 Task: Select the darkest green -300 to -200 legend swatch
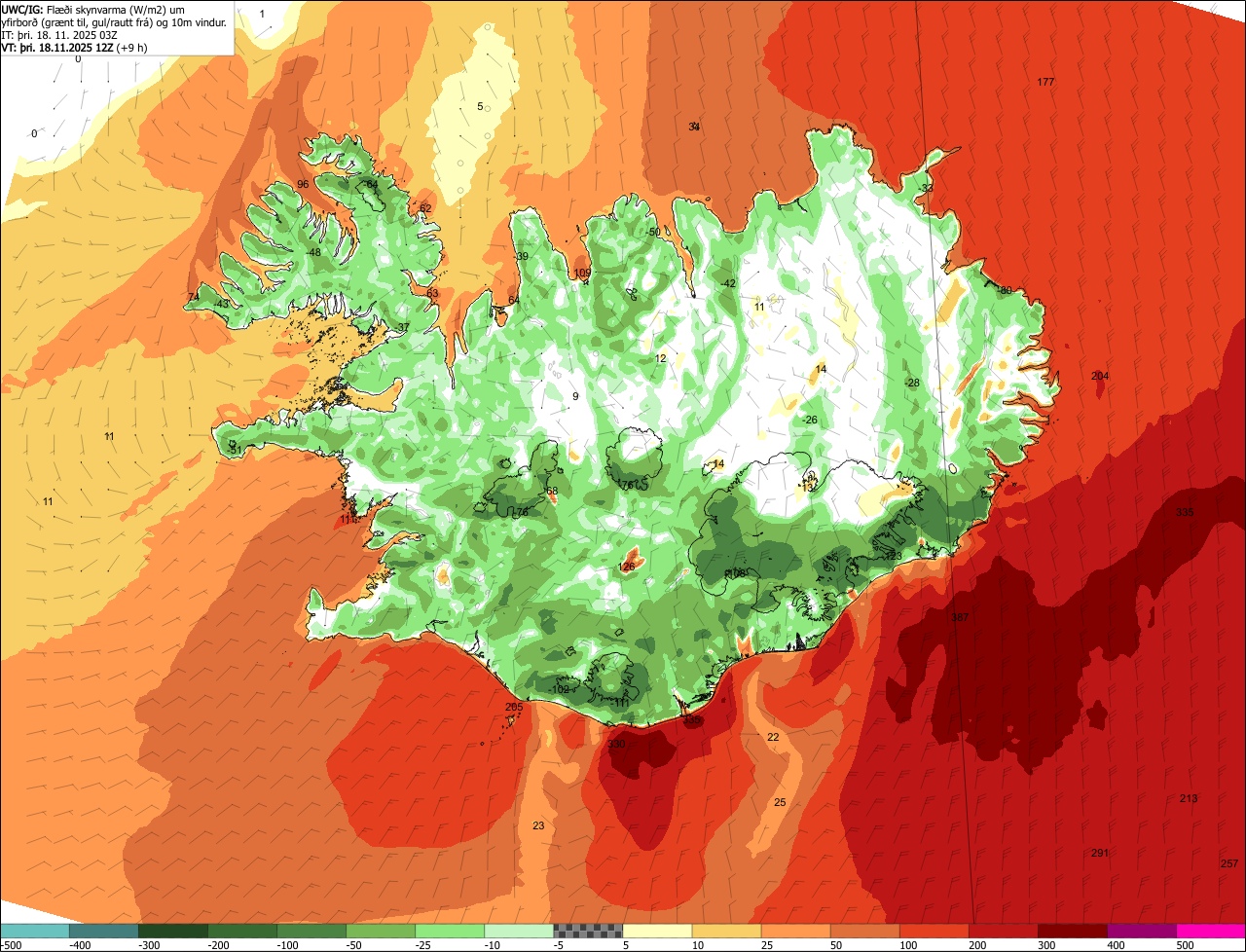click(172, 931)
